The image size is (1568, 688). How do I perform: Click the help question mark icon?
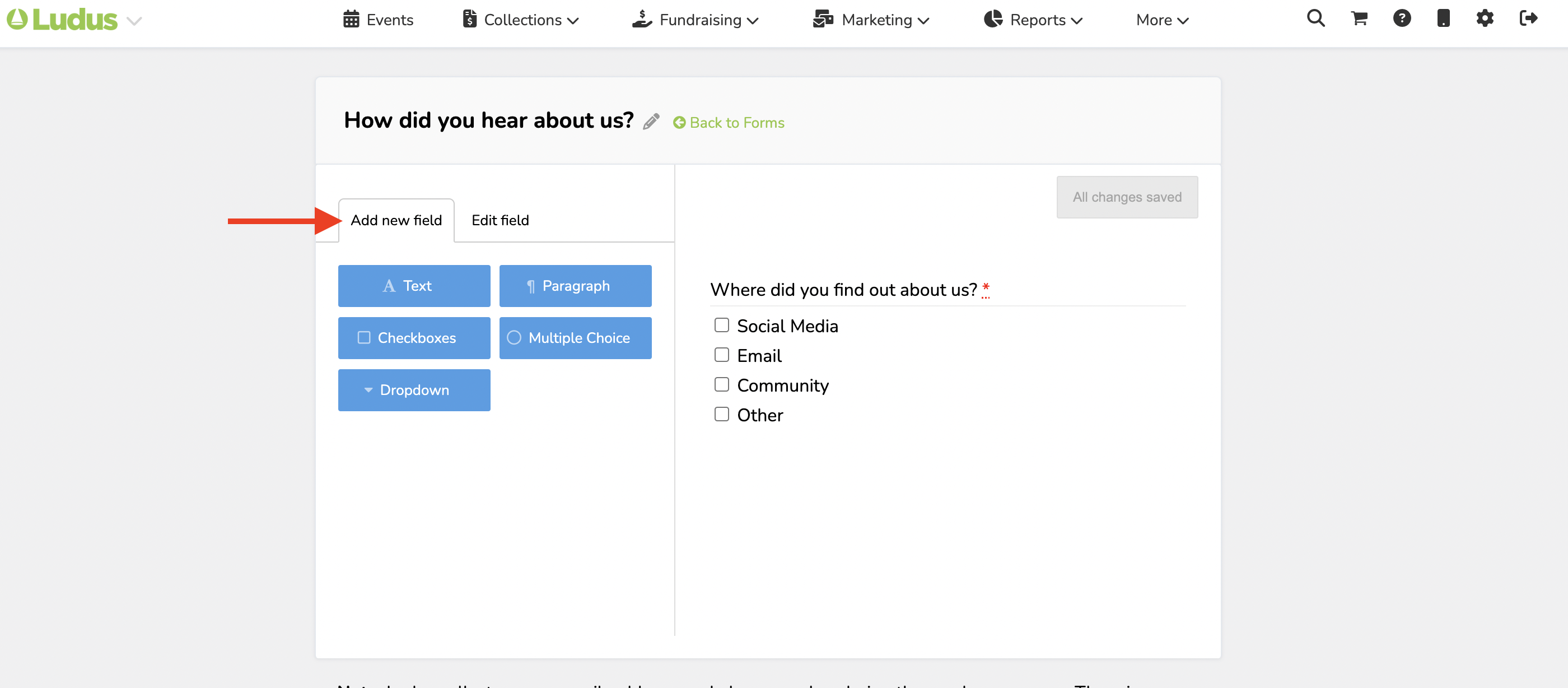click(1402, 18)
